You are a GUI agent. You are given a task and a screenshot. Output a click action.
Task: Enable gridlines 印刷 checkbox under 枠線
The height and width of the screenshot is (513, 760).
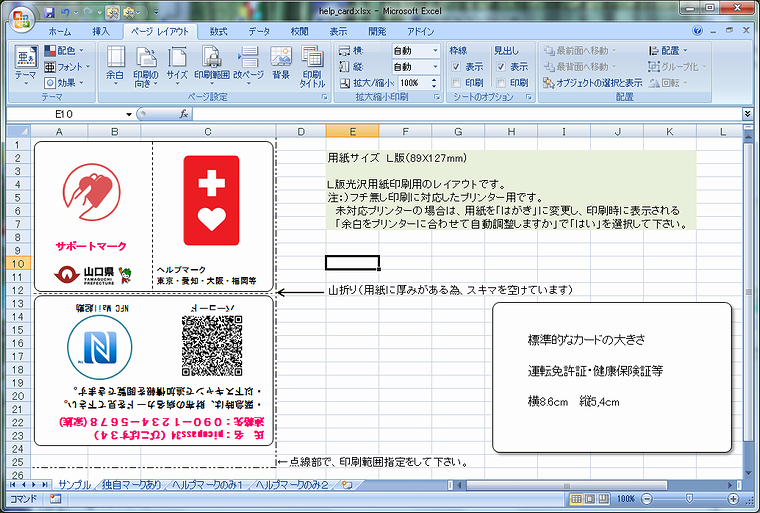pos(457,82)
